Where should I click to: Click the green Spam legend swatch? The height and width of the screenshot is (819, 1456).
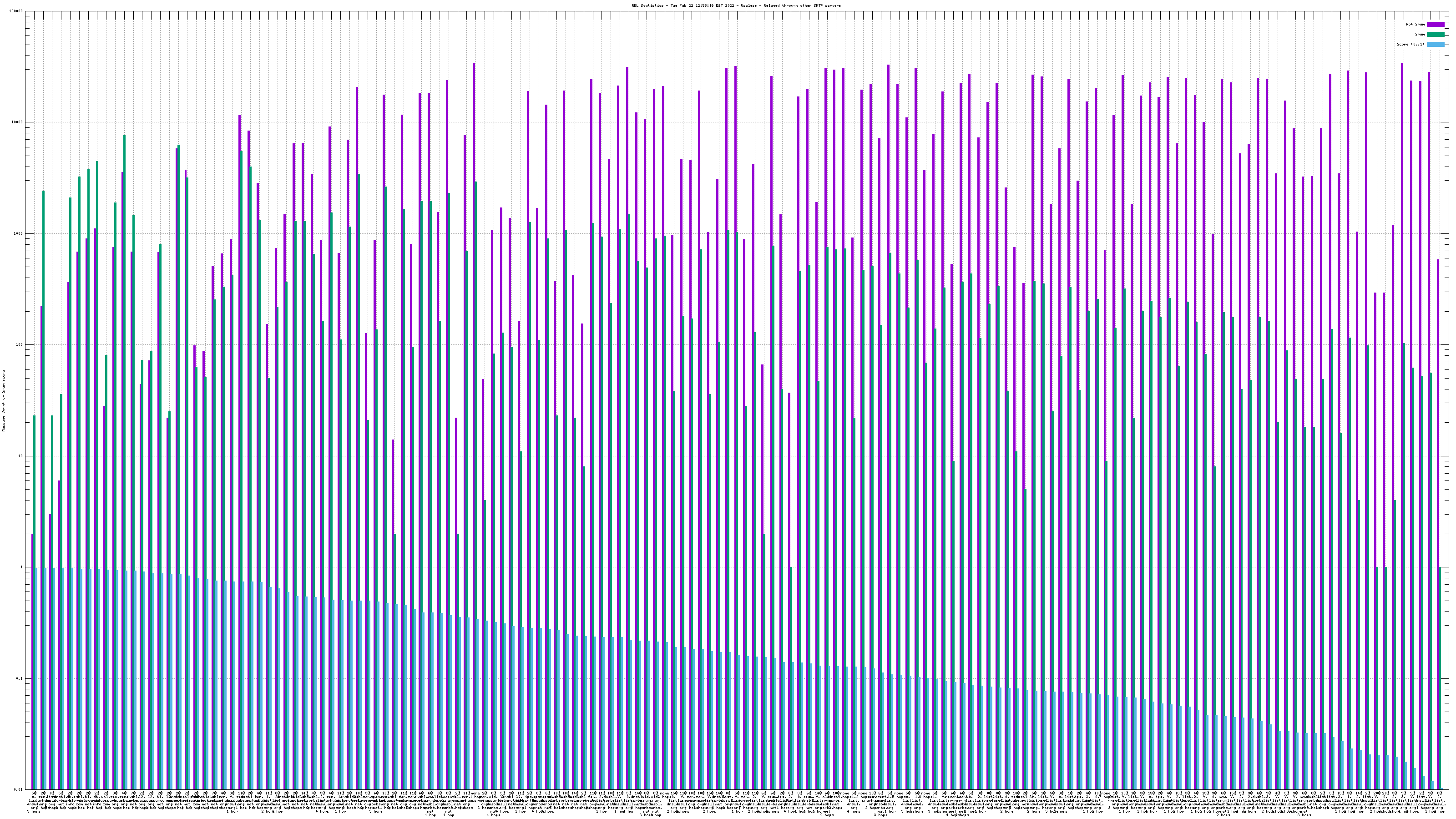[1436, 35]
